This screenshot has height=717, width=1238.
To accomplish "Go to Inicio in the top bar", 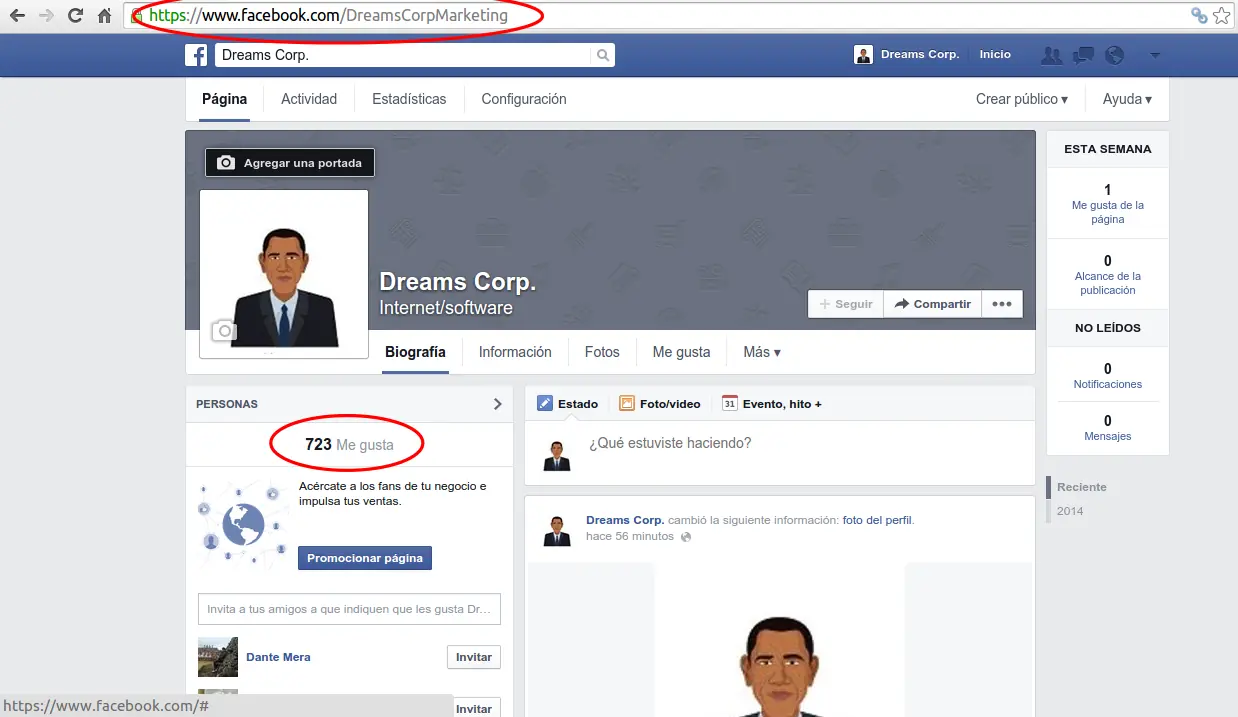I will [995, 55].
